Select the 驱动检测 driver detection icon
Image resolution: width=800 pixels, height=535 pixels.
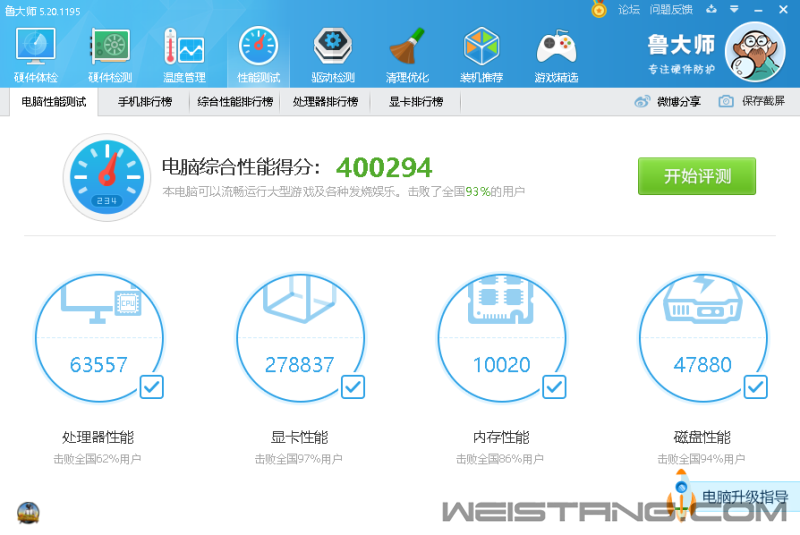(333, 55)
